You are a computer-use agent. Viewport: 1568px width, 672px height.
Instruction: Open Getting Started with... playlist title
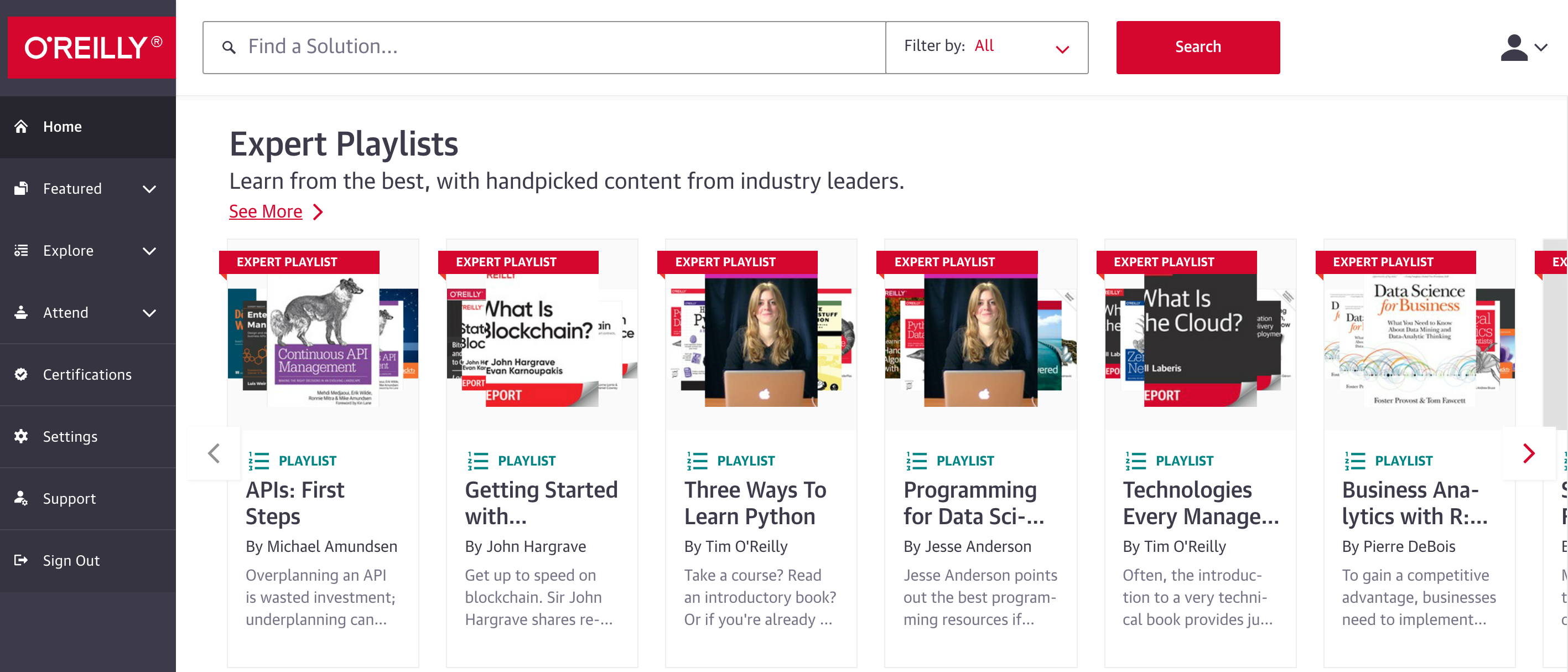541,503
